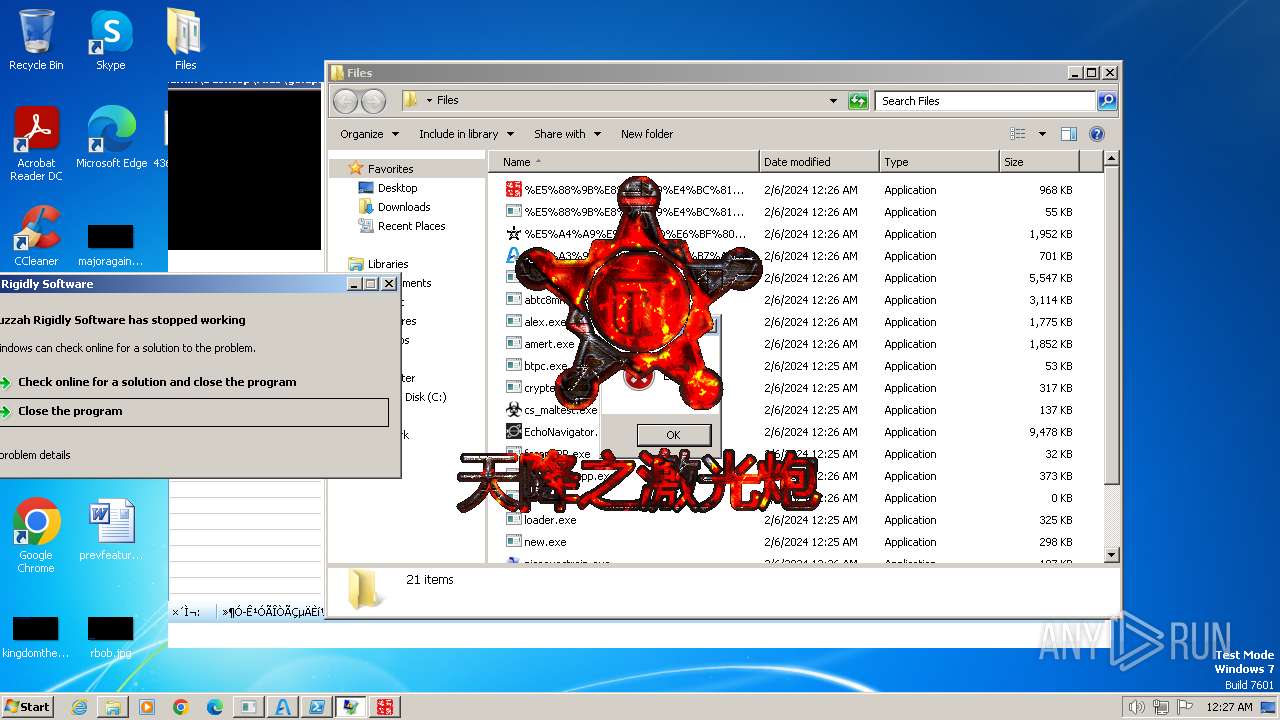
Task: Click the Start button
Action: [x=27, y=707]
